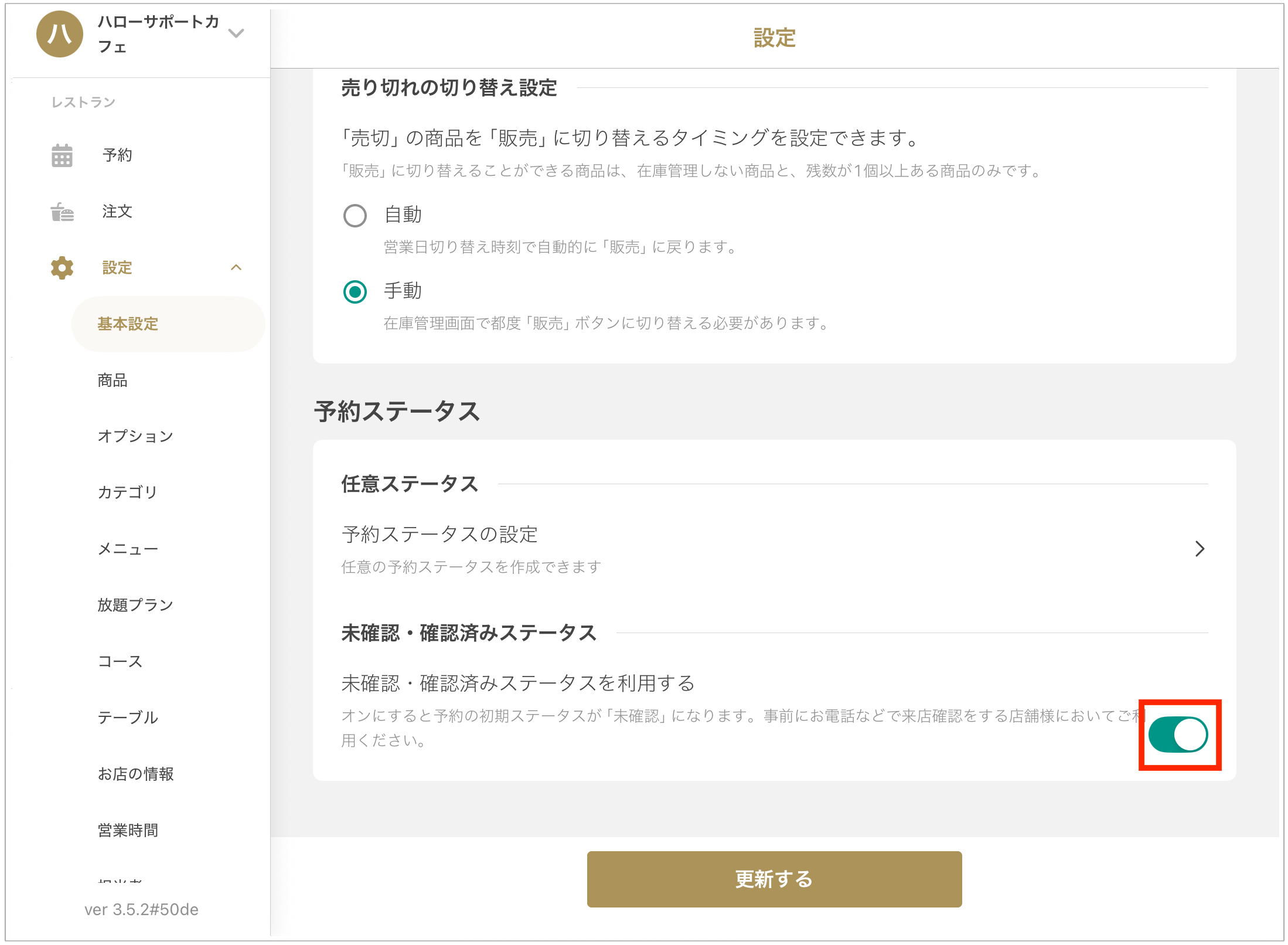Go to the オプション page
The height and width of the screenshot is (945, 1288).
[135, 436]
